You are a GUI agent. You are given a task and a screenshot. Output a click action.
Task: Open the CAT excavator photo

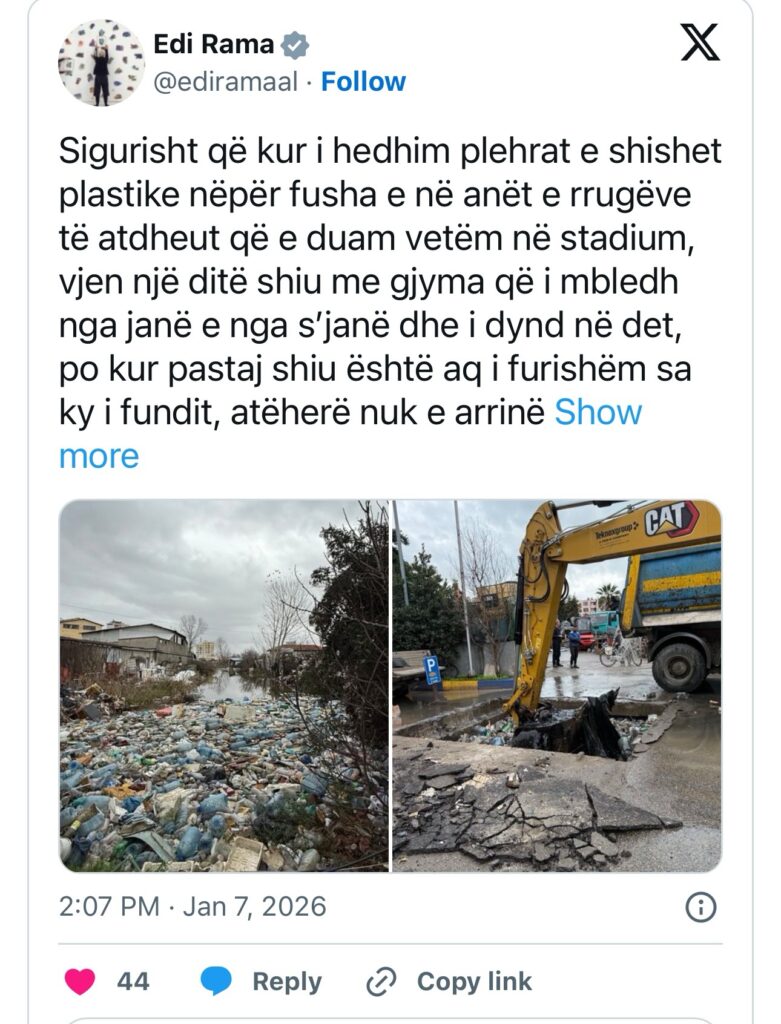point(556,686)
